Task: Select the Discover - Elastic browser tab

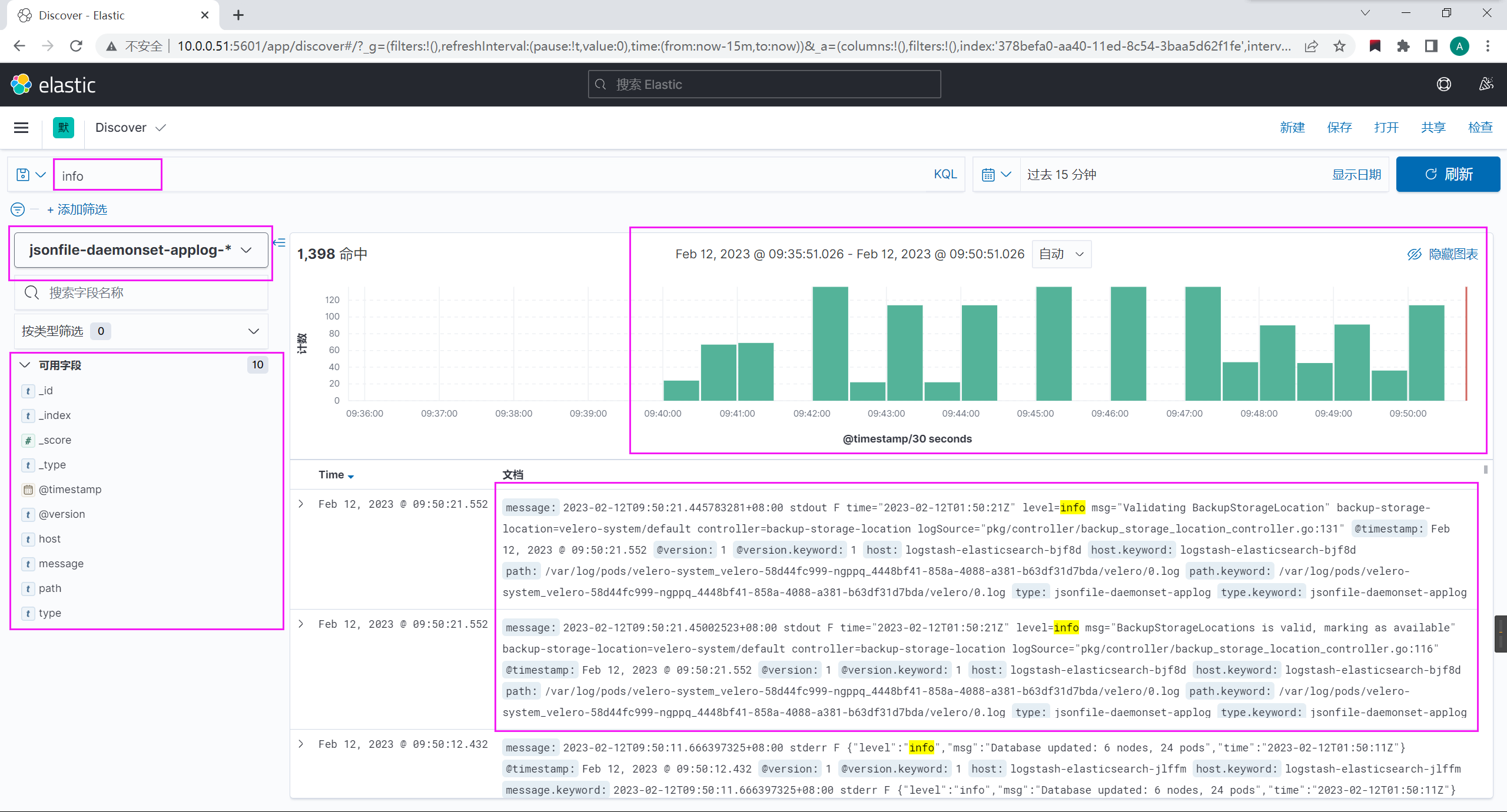Action: click(x=113, y=15)
